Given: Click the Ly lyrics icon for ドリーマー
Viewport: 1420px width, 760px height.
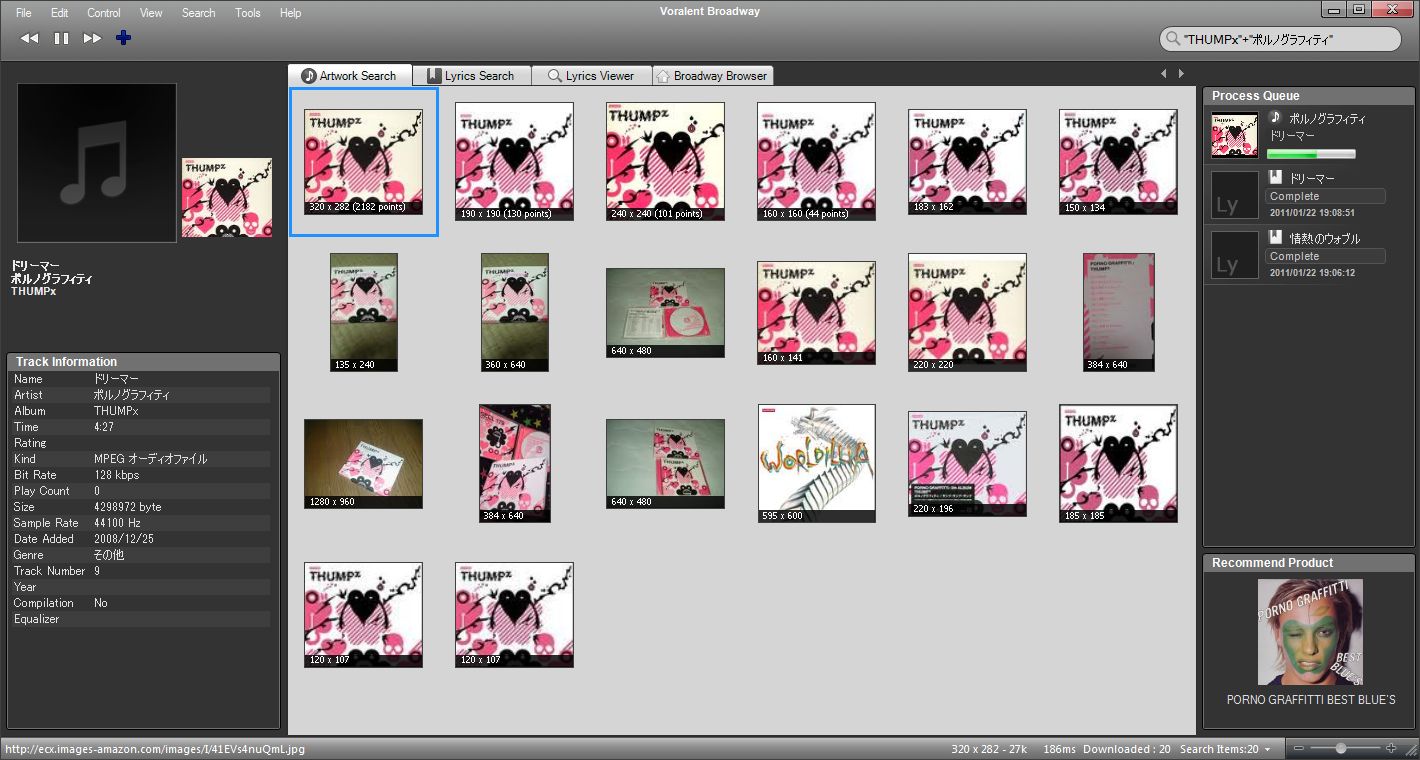Looking at the screenshot, I should (x=1234, y=195).
